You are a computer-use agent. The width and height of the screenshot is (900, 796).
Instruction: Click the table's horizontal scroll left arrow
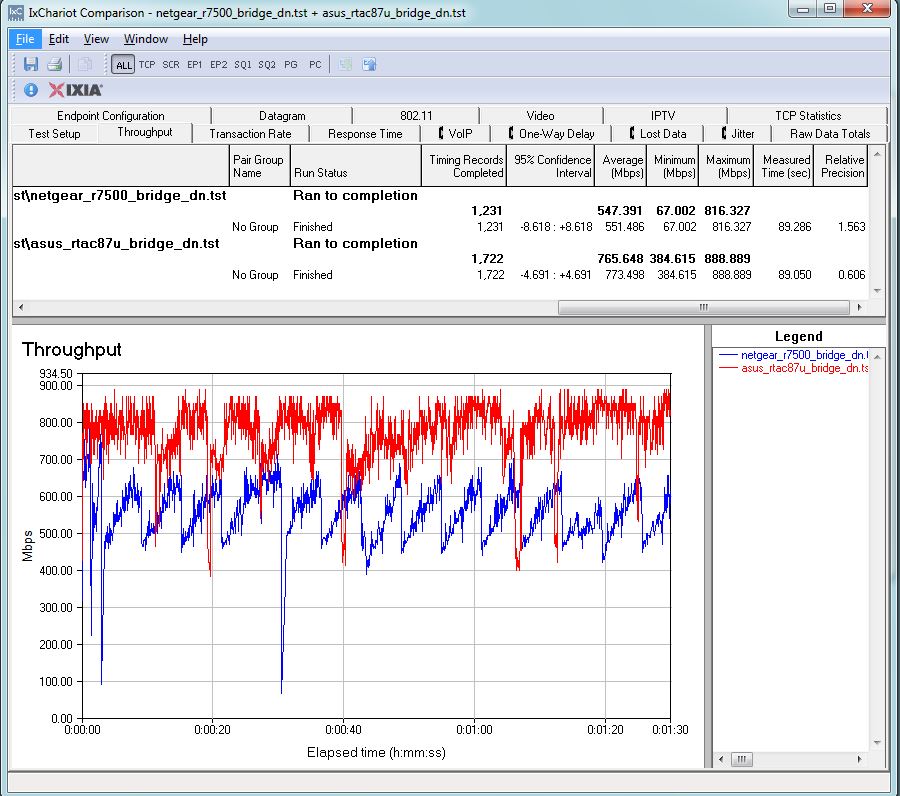[21, 307]
